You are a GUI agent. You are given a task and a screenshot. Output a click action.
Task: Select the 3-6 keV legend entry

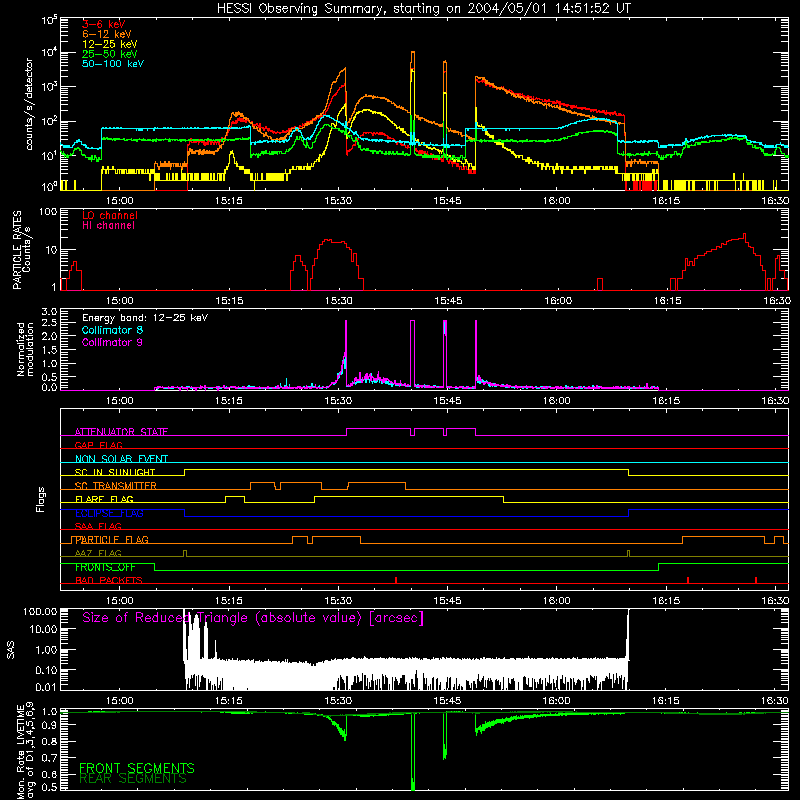(x=104, y=24)
